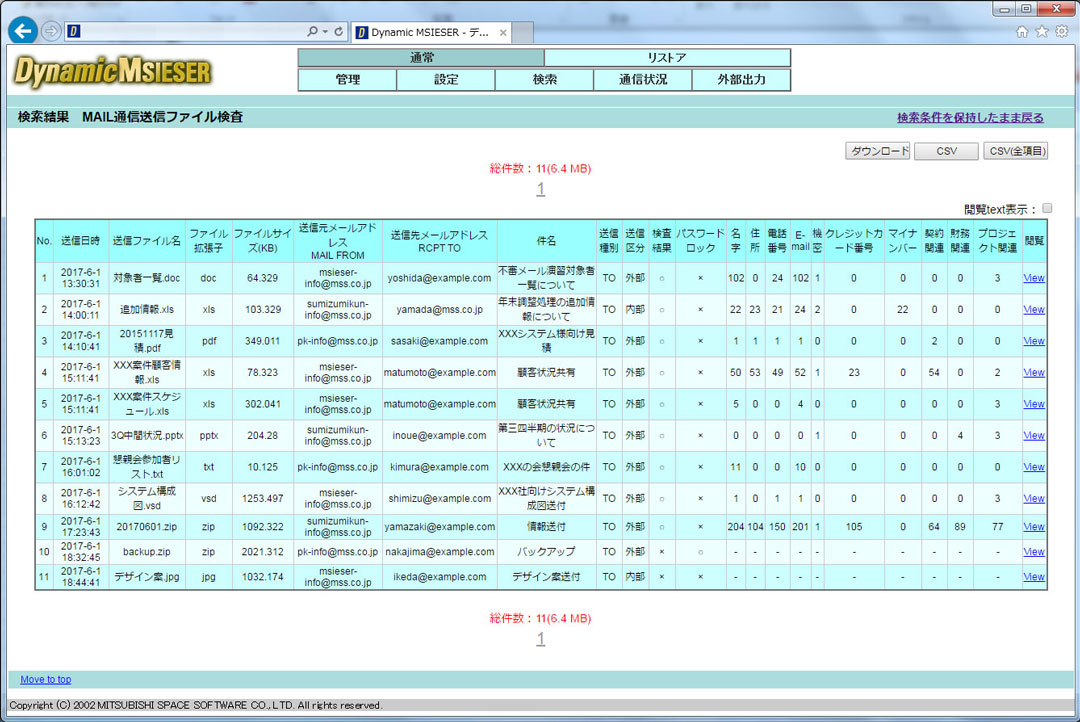Select the file name backup.zip
This screenshot has width=1080, height=722.
(x=147, y=552)
